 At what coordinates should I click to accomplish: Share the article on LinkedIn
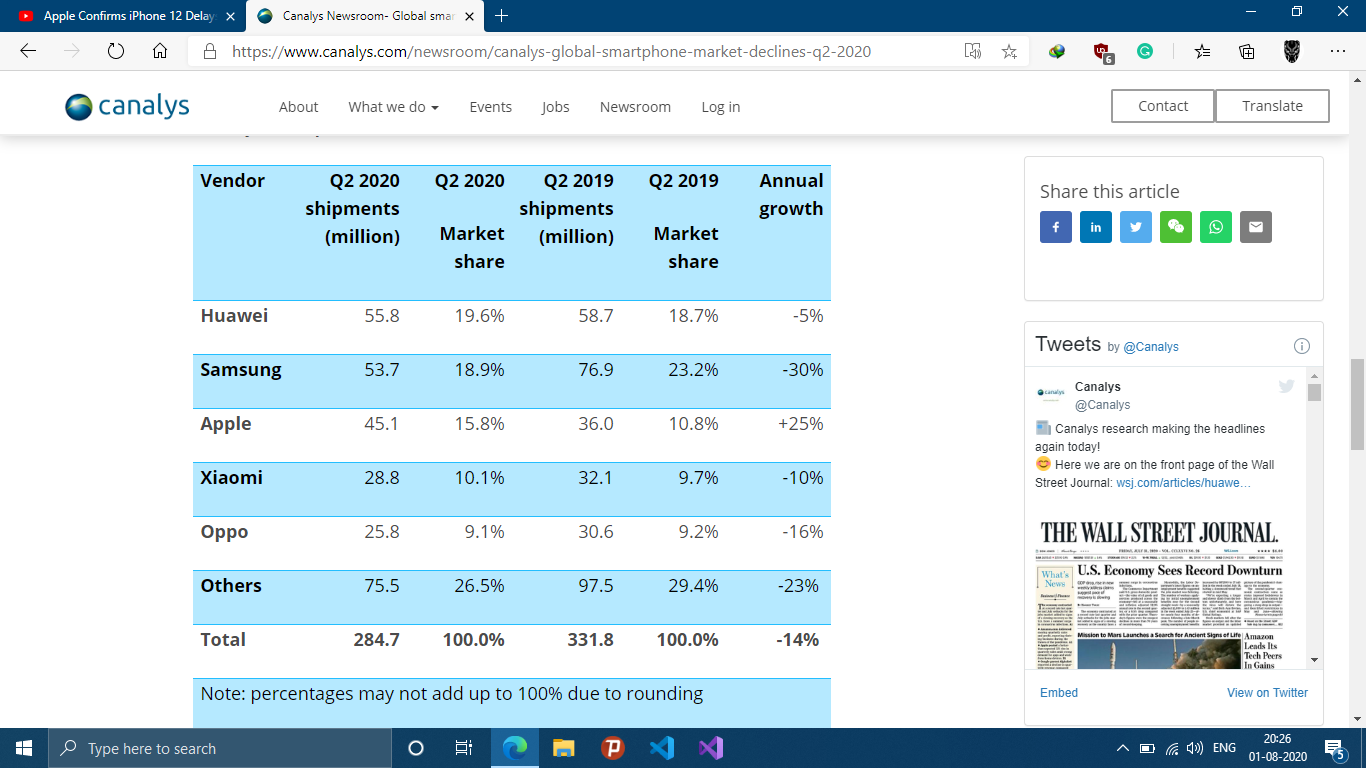1095,227
